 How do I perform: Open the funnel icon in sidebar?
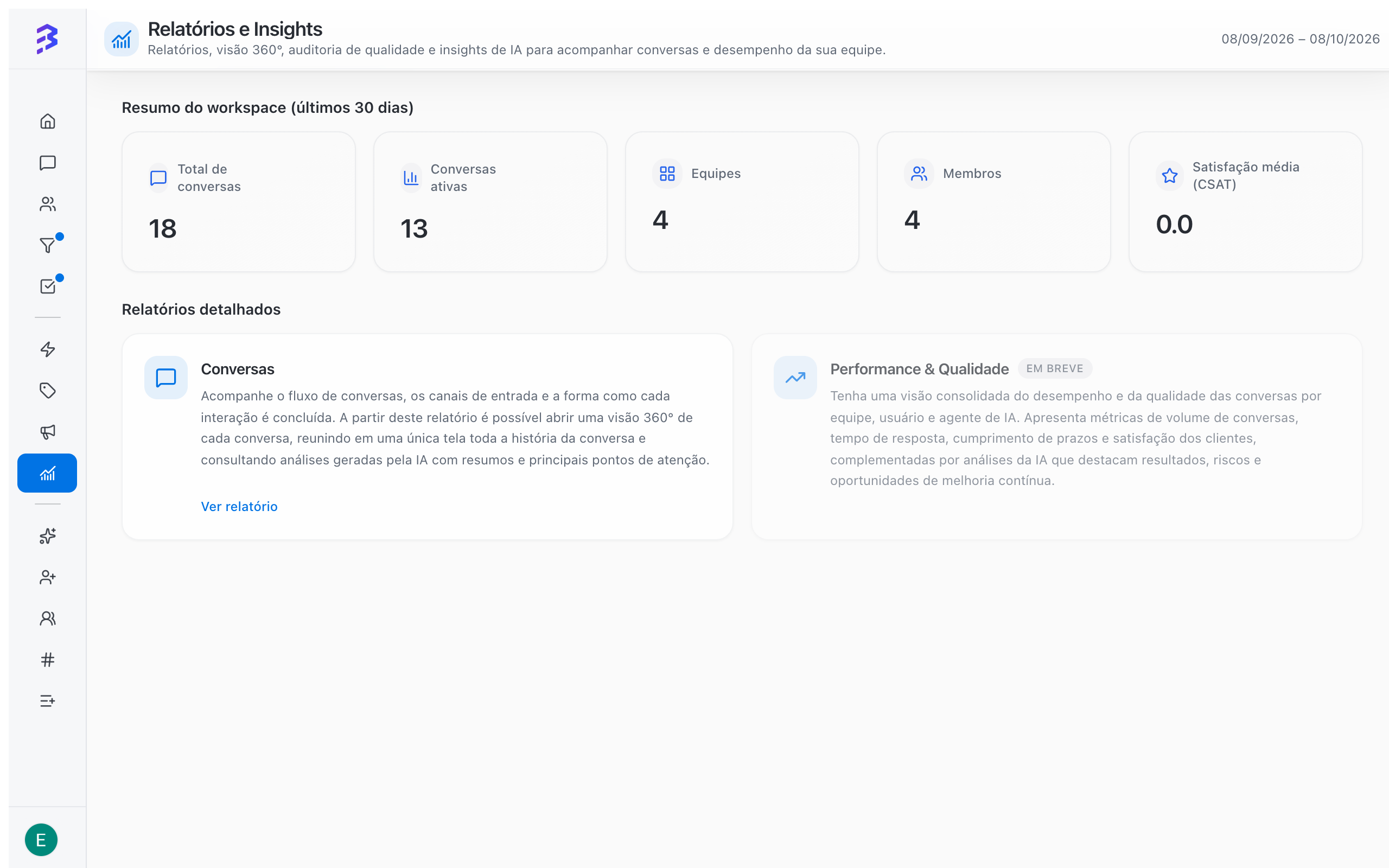pyautogui.click(x=48, y=245)
